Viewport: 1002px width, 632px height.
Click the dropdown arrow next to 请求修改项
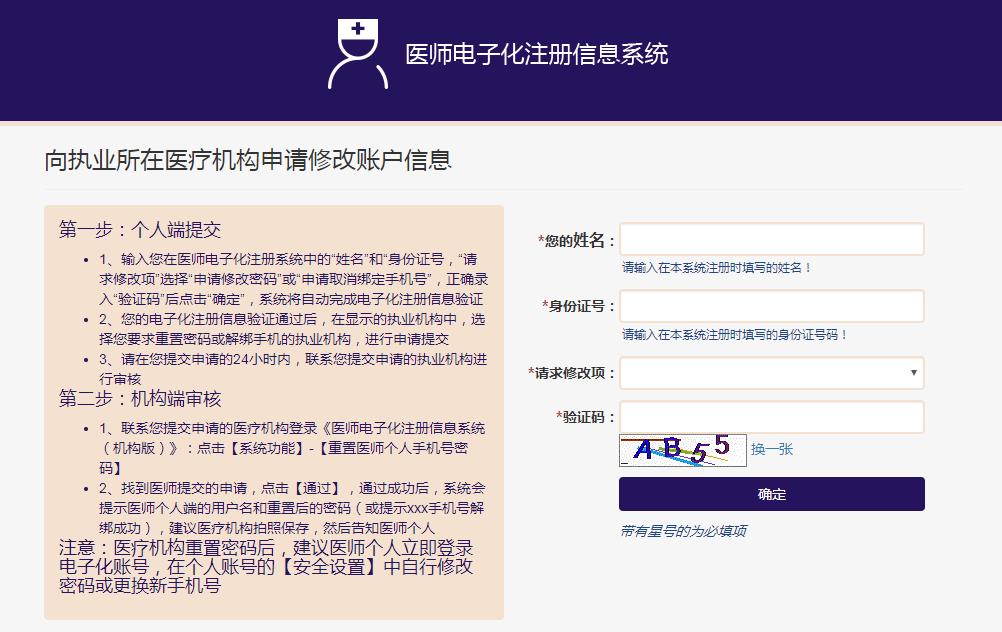912,373
